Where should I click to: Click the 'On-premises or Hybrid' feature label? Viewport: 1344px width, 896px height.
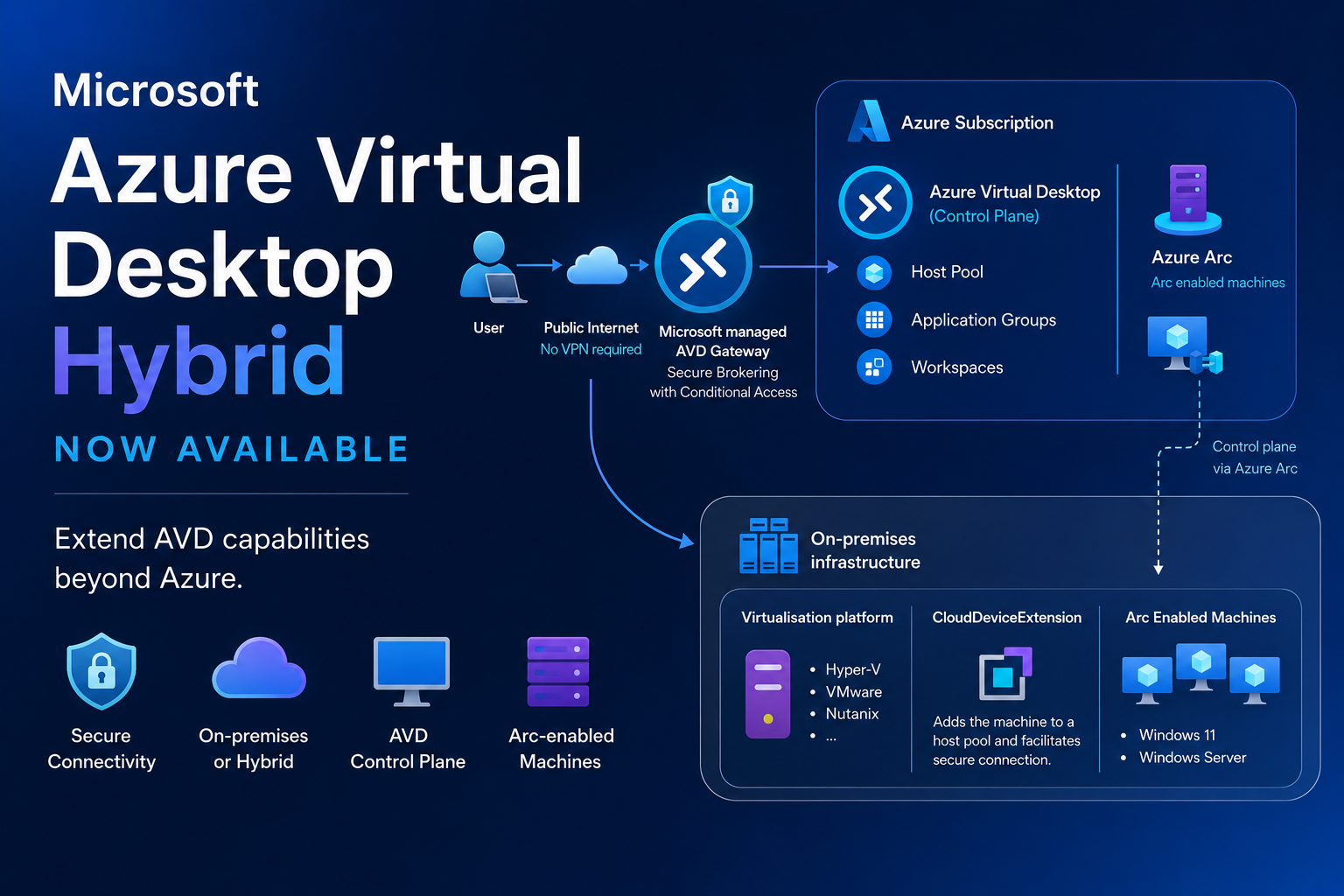click(x=254, y=749)
